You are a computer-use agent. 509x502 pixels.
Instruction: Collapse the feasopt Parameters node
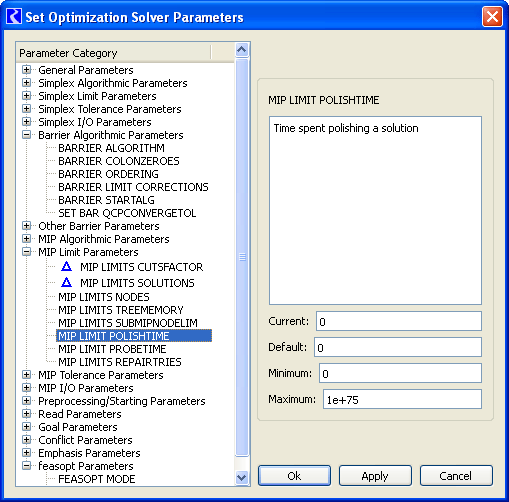tap(26, 466)
